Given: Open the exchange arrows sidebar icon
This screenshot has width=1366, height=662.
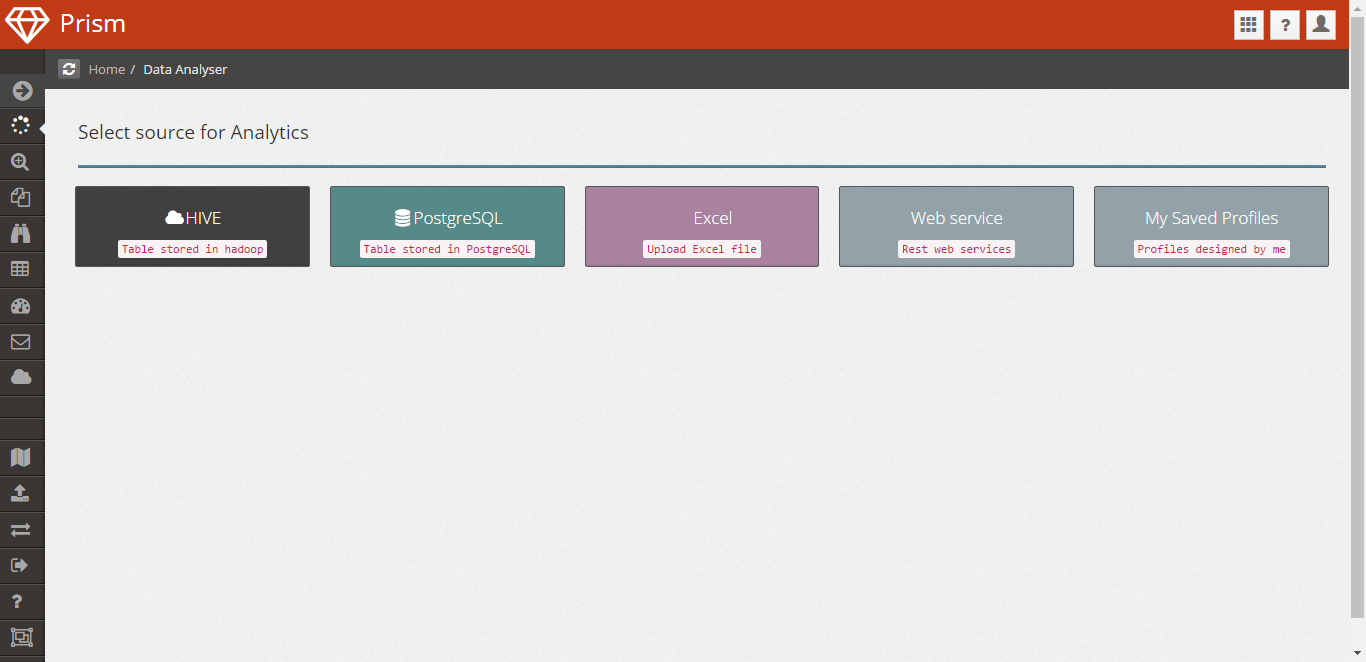Looking at the screenshot, I should click(x=22, y=530).
